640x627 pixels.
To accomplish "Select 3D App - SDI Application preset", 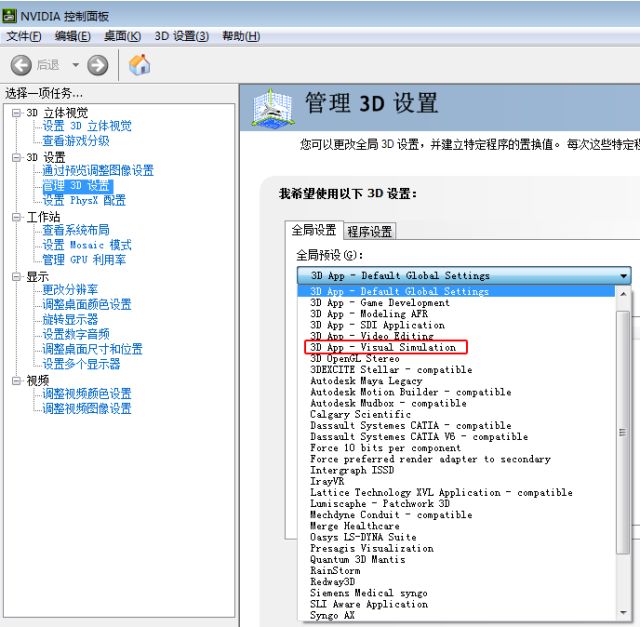I will click(456, 325).
